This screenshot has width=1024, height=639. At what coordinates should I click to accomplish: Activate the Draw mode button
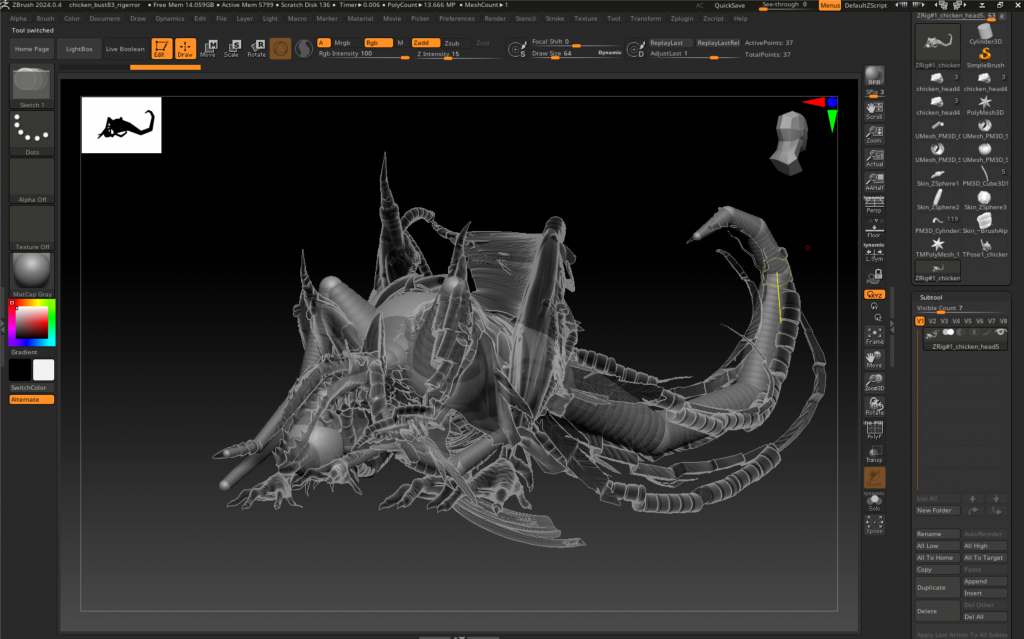(185, 48)
